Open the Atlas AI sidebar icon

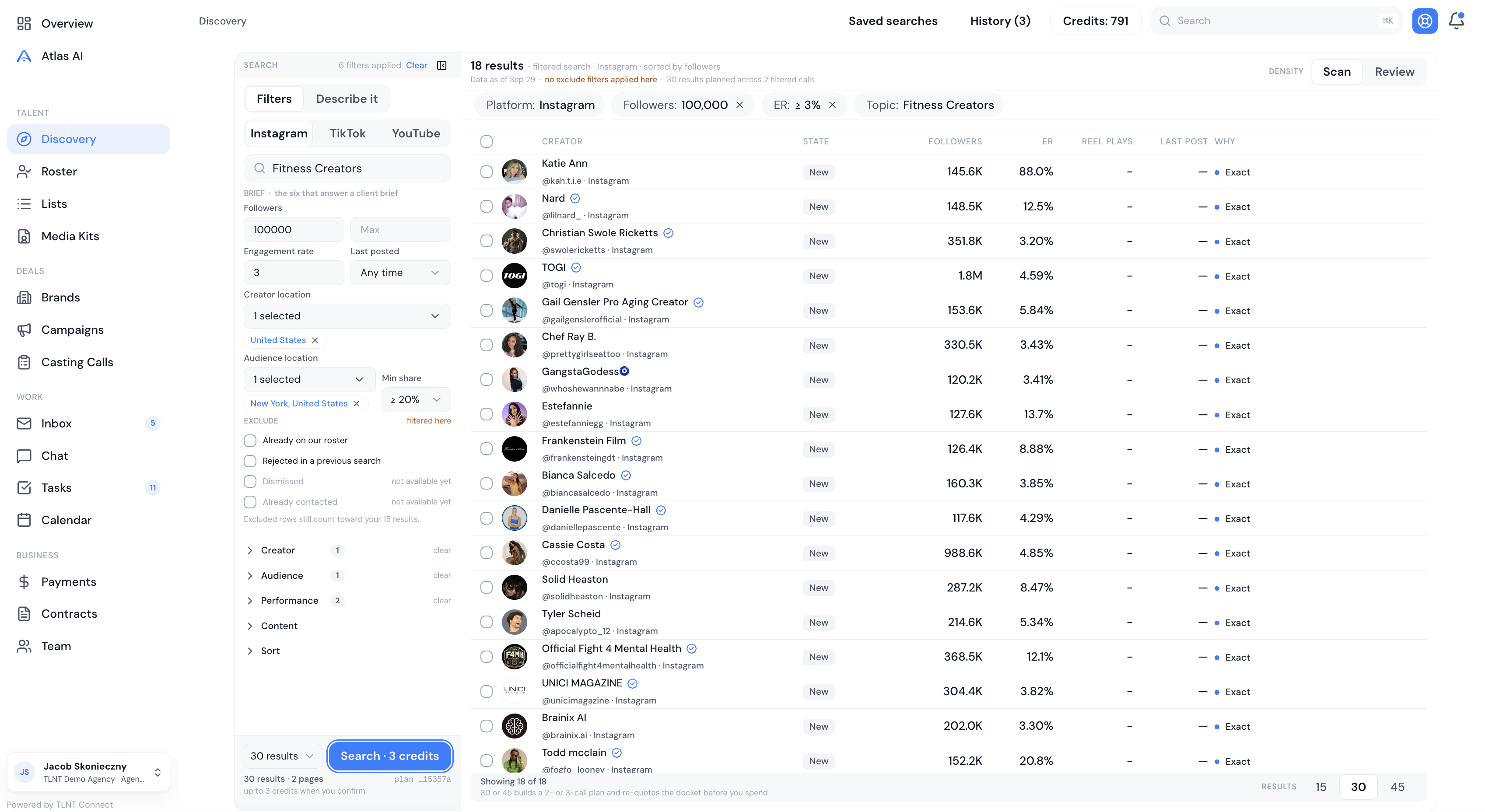pos(24,56)
